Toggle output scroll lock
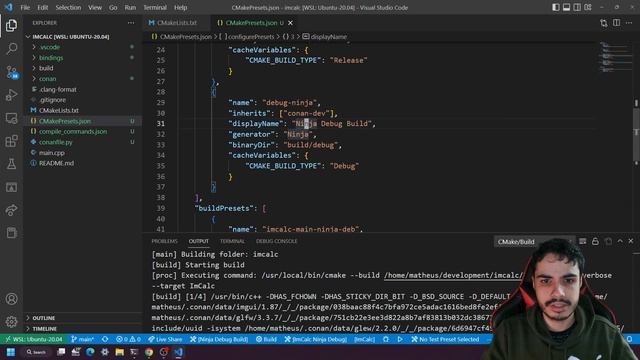This screenshot has width=640, height=360. [595, 241]
